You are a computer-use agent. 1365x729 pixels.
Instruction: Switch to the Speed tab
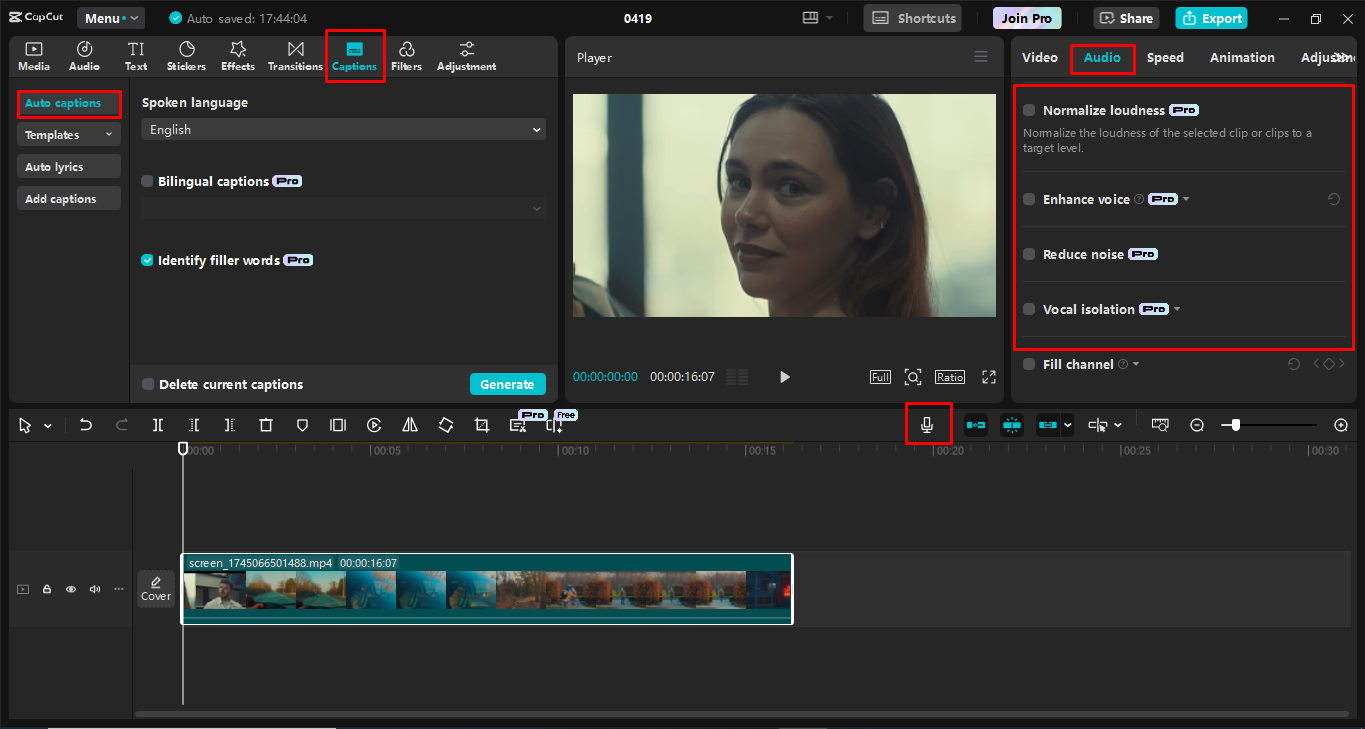[1165, 58]
